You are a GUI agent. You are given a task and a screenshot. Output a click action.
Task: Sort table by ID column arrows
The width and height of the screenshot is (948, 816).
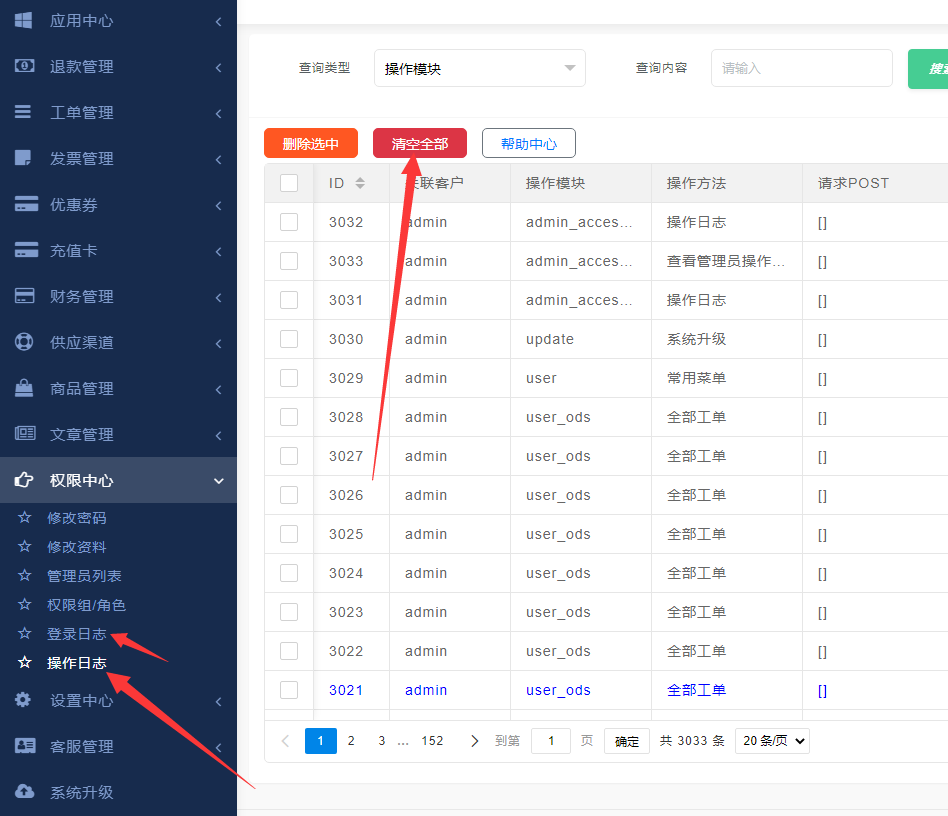tap(360, 183)
